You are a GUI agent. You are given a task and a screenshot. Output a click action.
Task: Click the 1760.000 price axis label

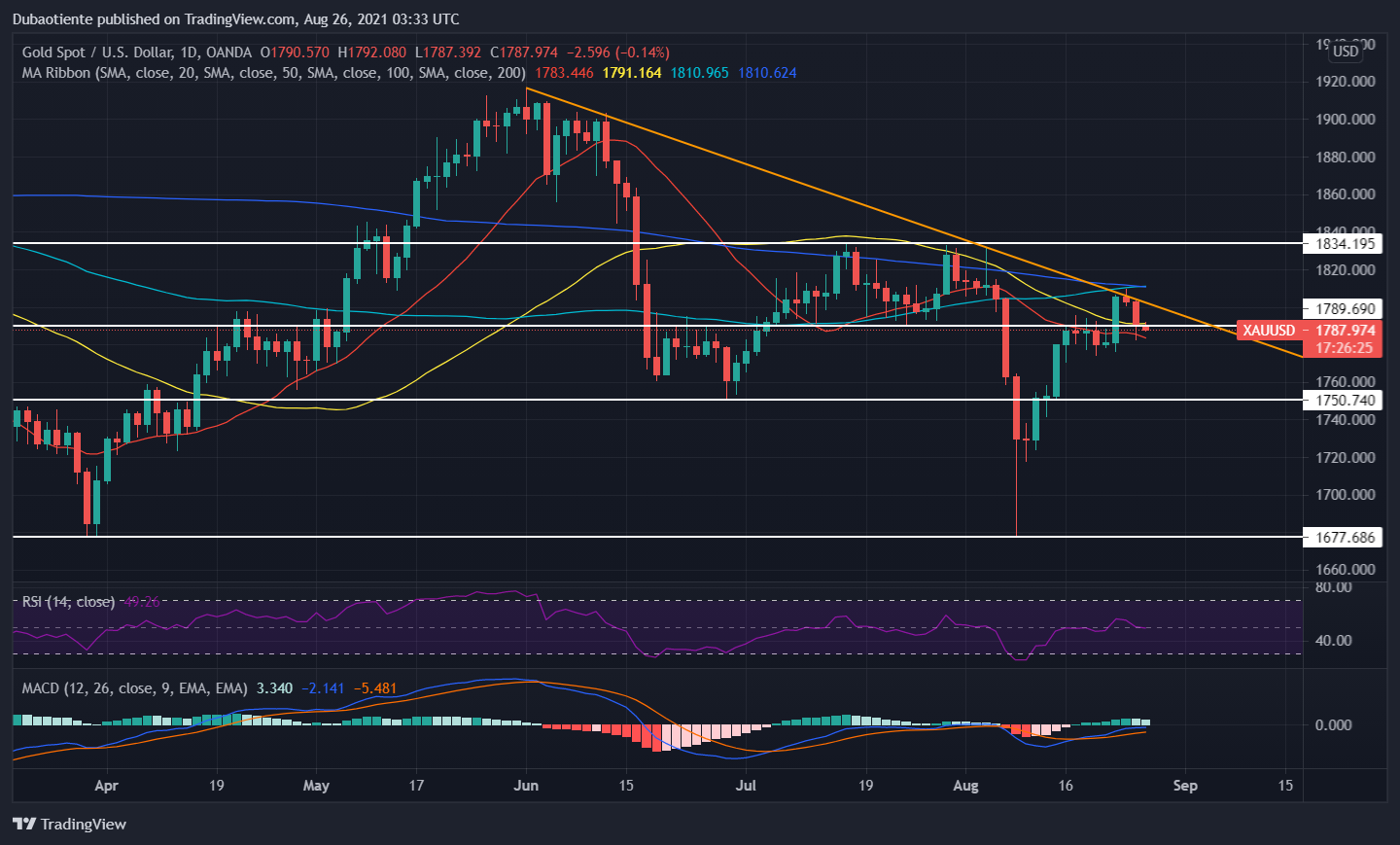1346,382
